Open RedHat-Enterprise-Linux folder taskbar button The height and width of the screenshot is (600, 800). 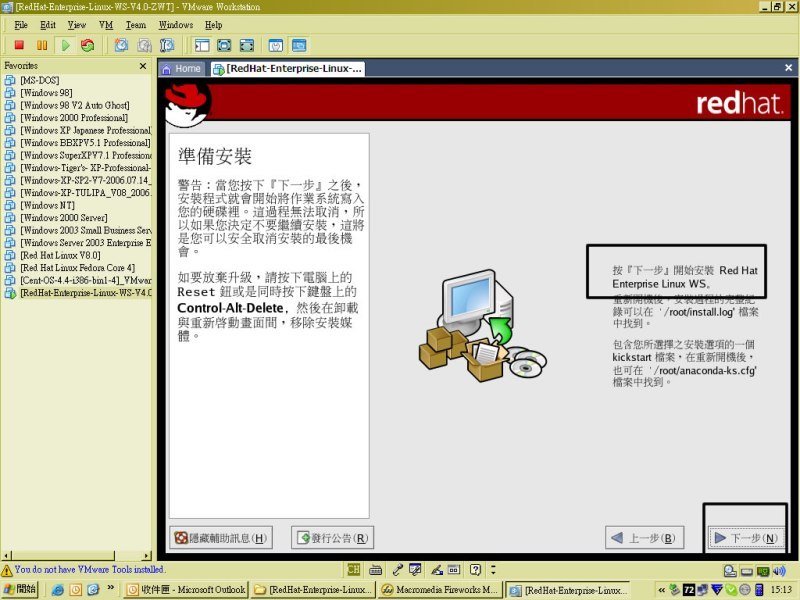coord(313,590)
